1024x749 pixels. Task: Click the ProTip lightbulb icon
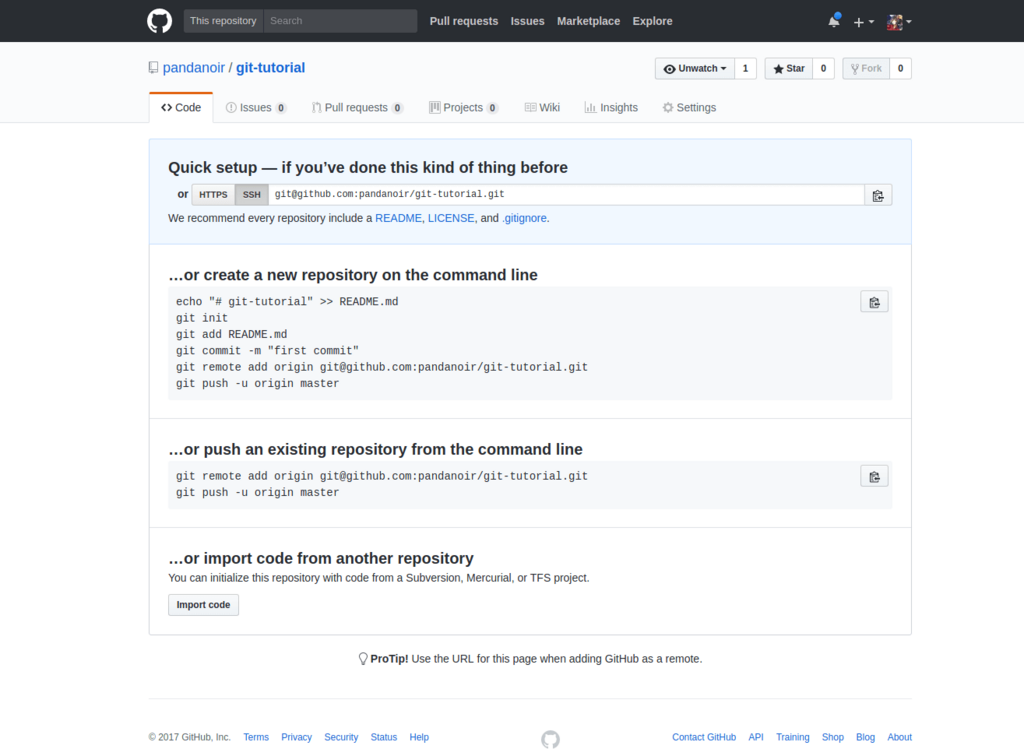[x=363, y=659]
